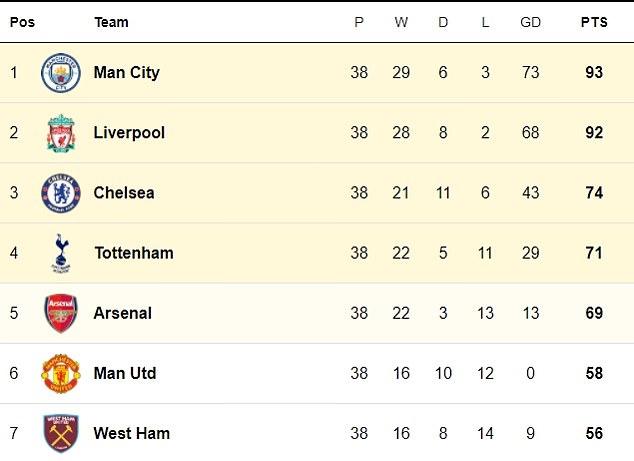Click the Pos column header
Screen dimensions: 634x461
pyautogui.click(x=22, y=22)
